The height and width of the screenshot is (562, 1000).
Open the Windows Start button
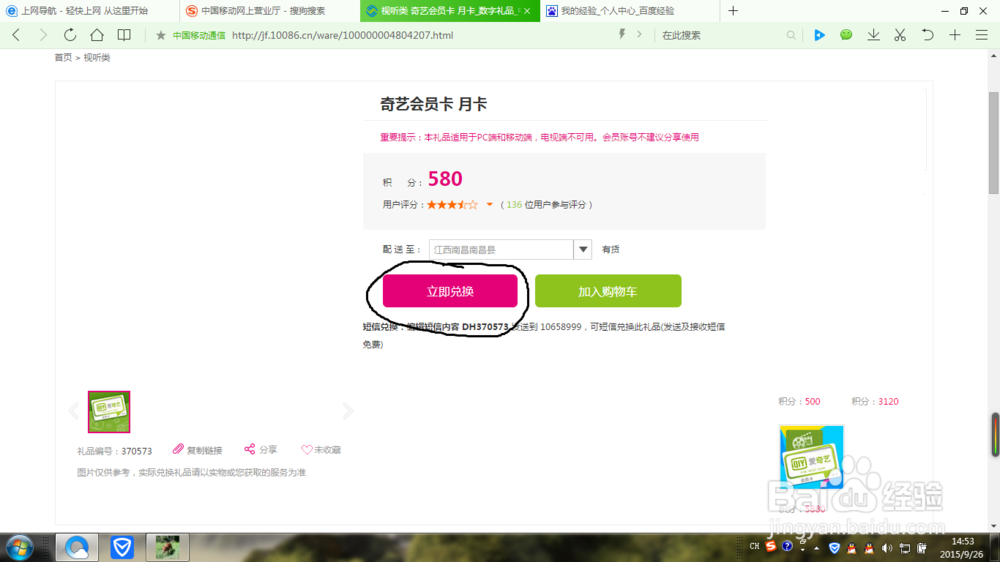20,547
